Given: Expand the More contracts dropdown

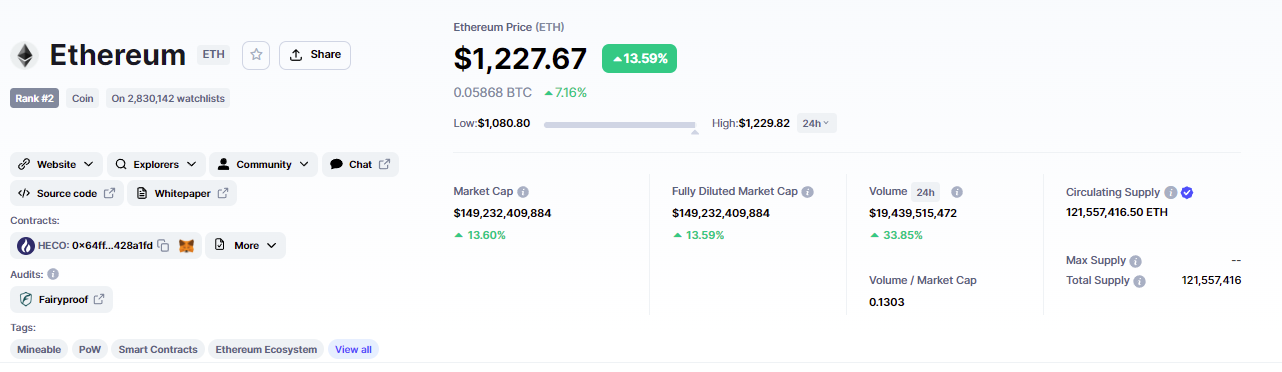Looking at the screenshot, I should click(246, 245).
